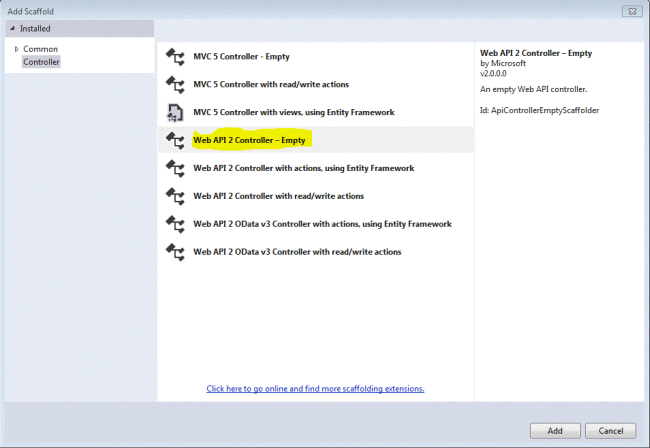Click icon for Web API 2 Controller with read/write actions
The height and width of the screenshot is (448, 650).
[175, 196]
